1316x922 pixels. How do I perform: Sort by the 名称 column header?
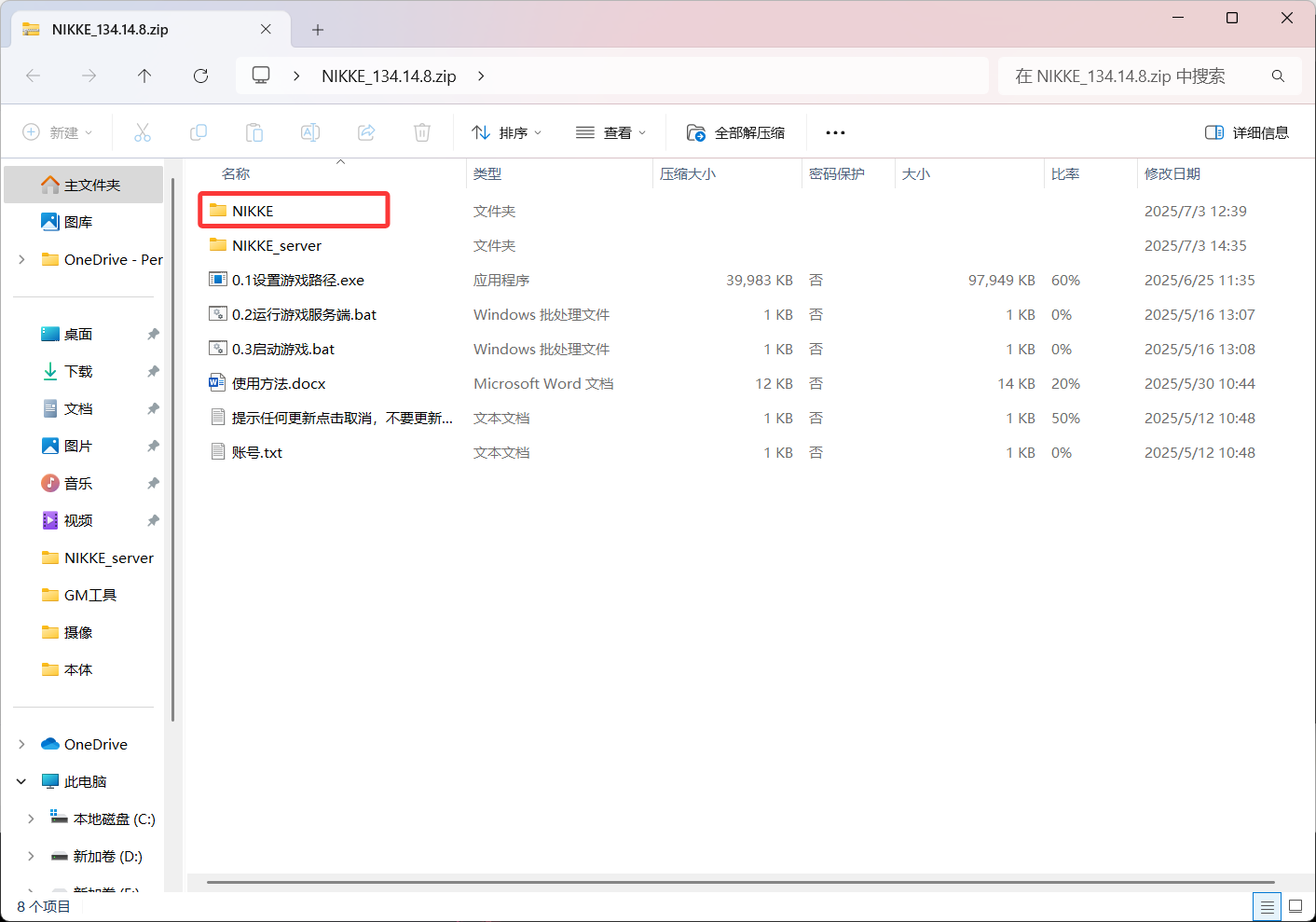pos(236,173)
